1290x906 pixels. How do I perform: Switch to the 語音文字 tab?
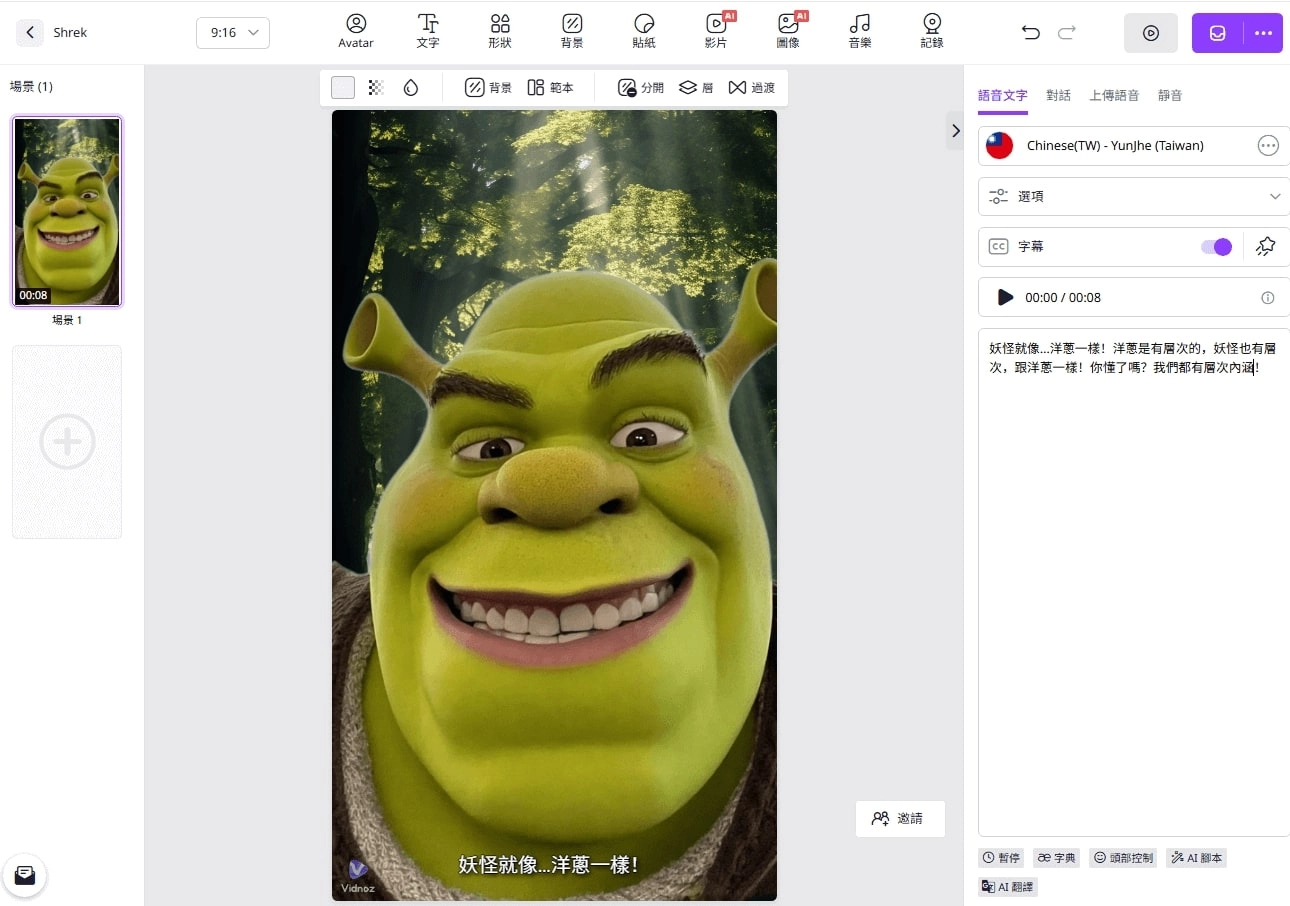(x=1003, y=95)
